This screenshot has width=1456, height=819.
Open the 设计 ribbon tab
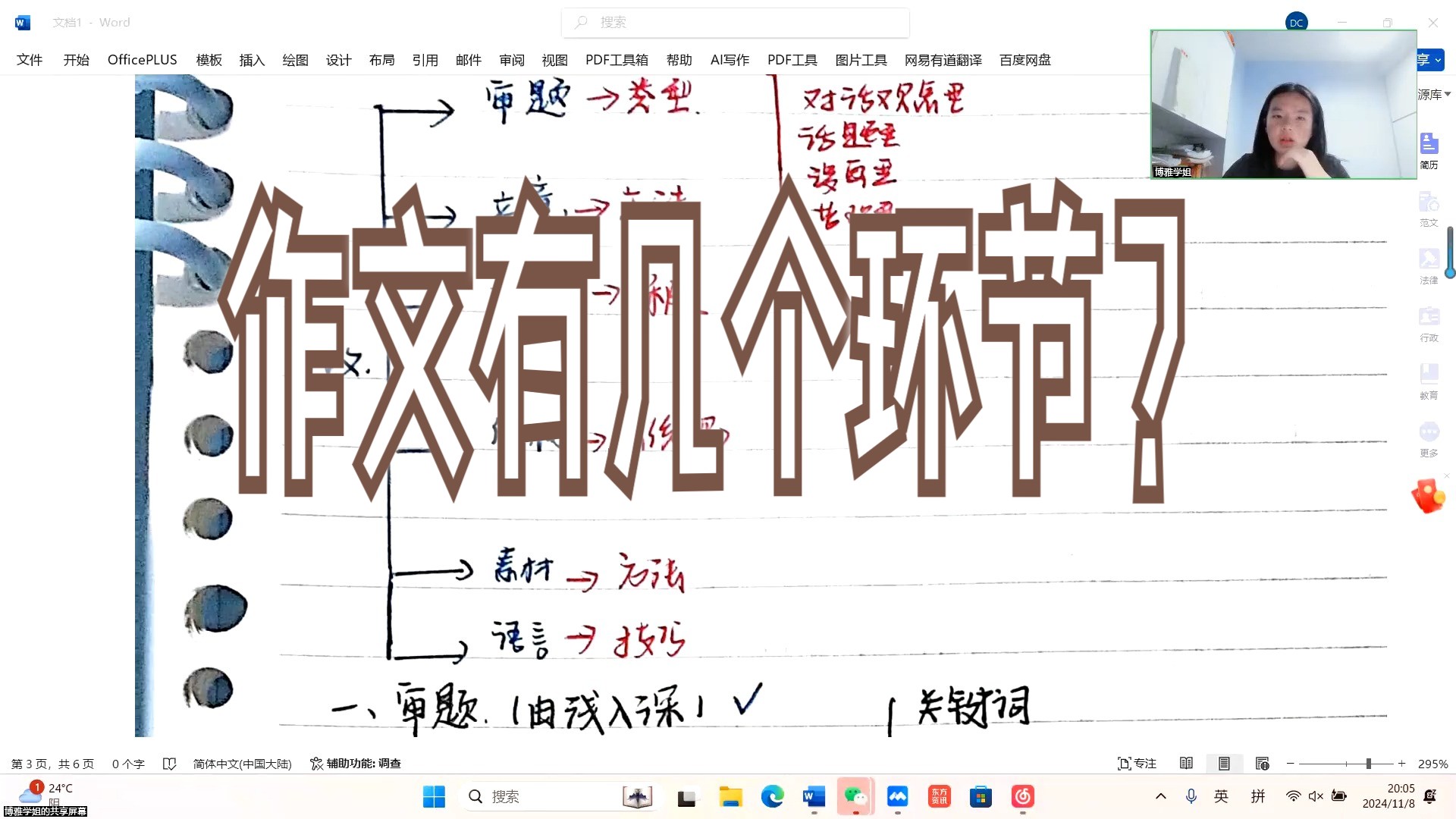pyautogui.click(x=338, y=60)
